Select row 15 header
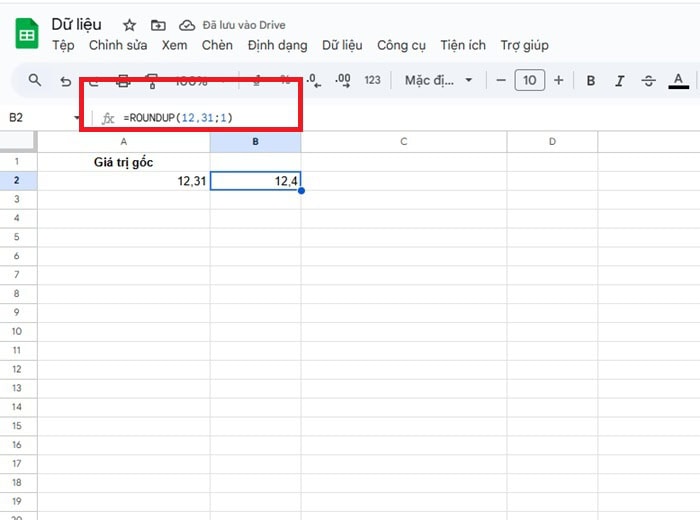This screenshot has height=520, width=700. [18, 426]
